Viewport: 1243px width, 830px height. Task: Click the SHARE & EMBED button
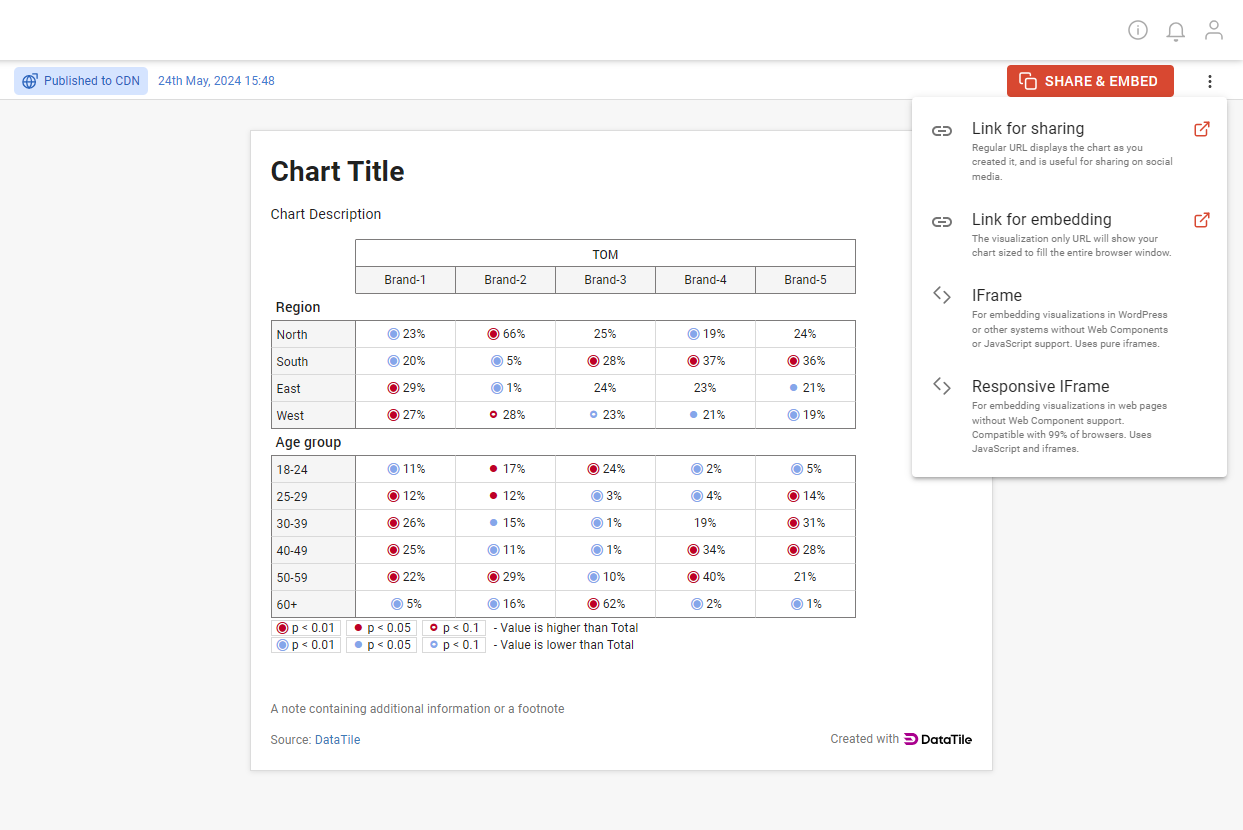click(x=1090, y=80)
